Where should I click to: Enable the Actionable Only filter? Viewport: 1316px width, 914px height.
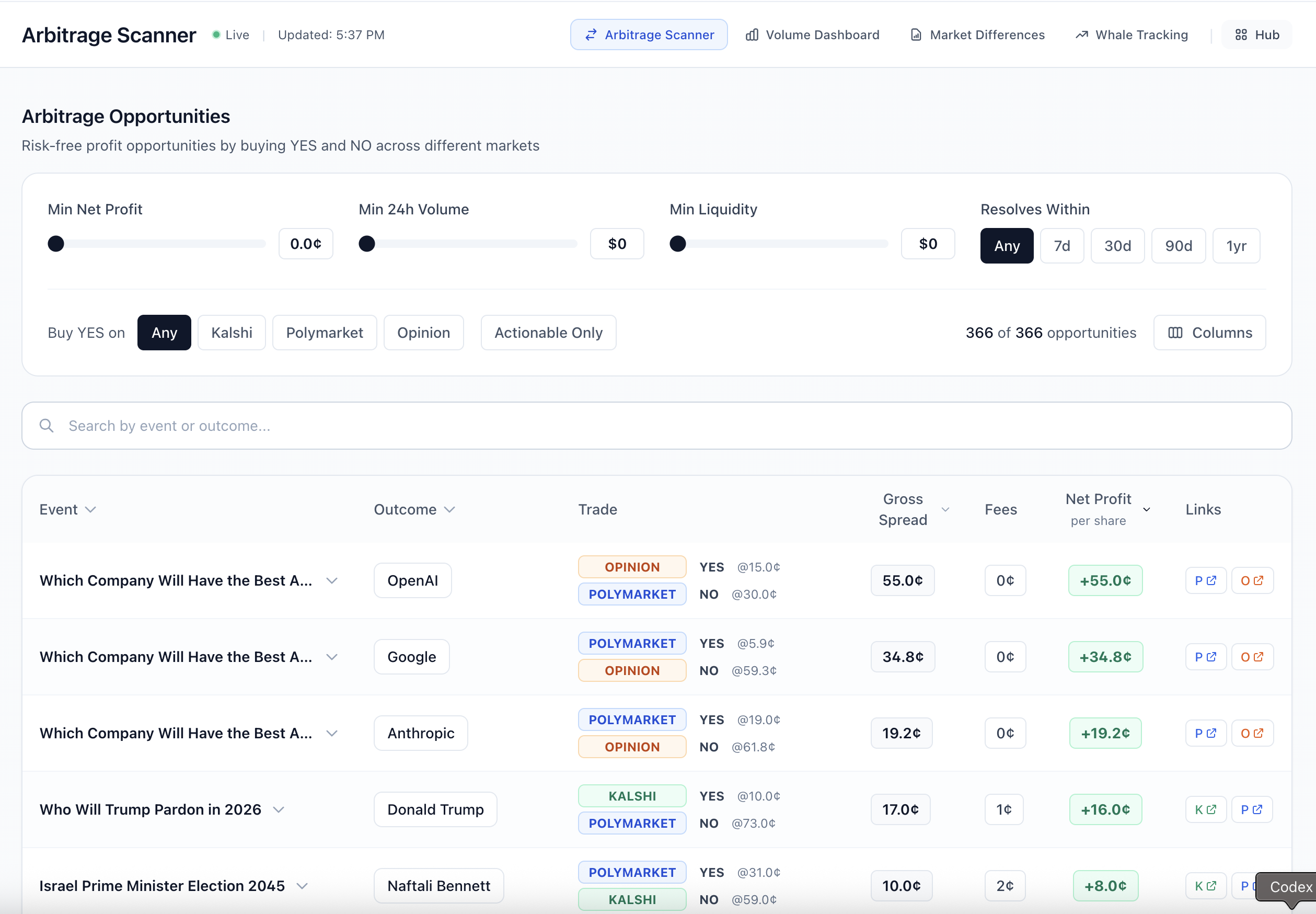(547, 332)
